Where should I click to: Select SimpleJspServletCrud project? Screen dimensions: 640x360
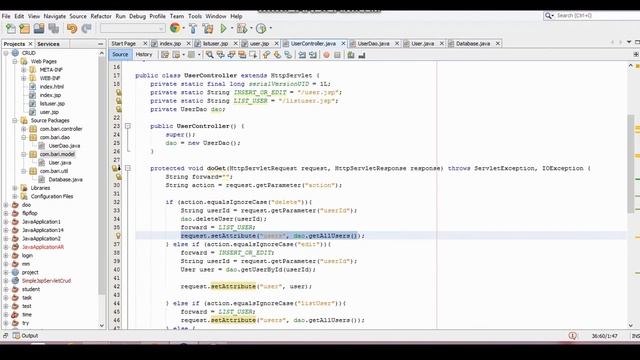[x=46, y=281]
